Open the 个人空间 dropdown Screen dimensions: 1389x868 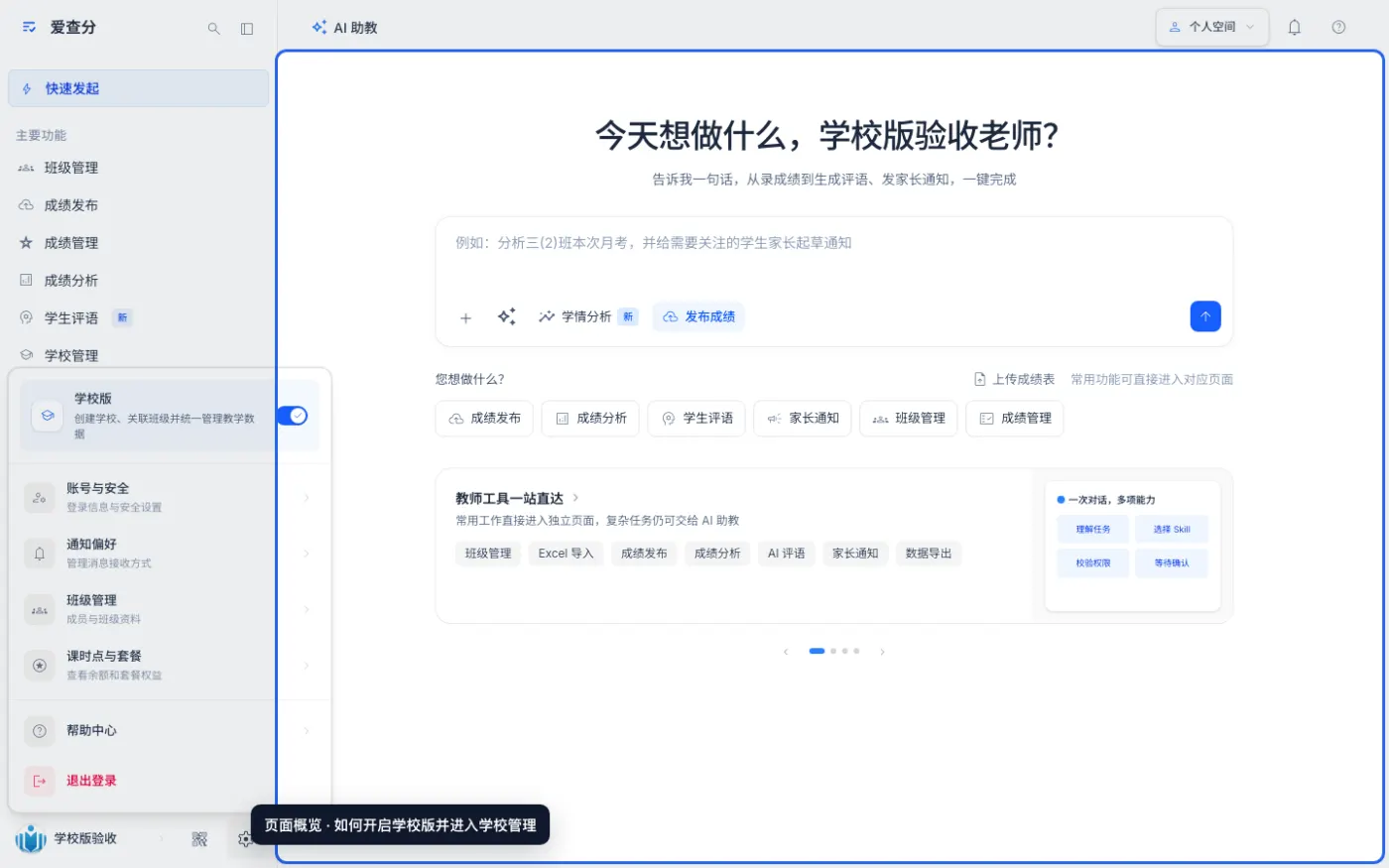pyautogui.click(x=1212, y=28)
